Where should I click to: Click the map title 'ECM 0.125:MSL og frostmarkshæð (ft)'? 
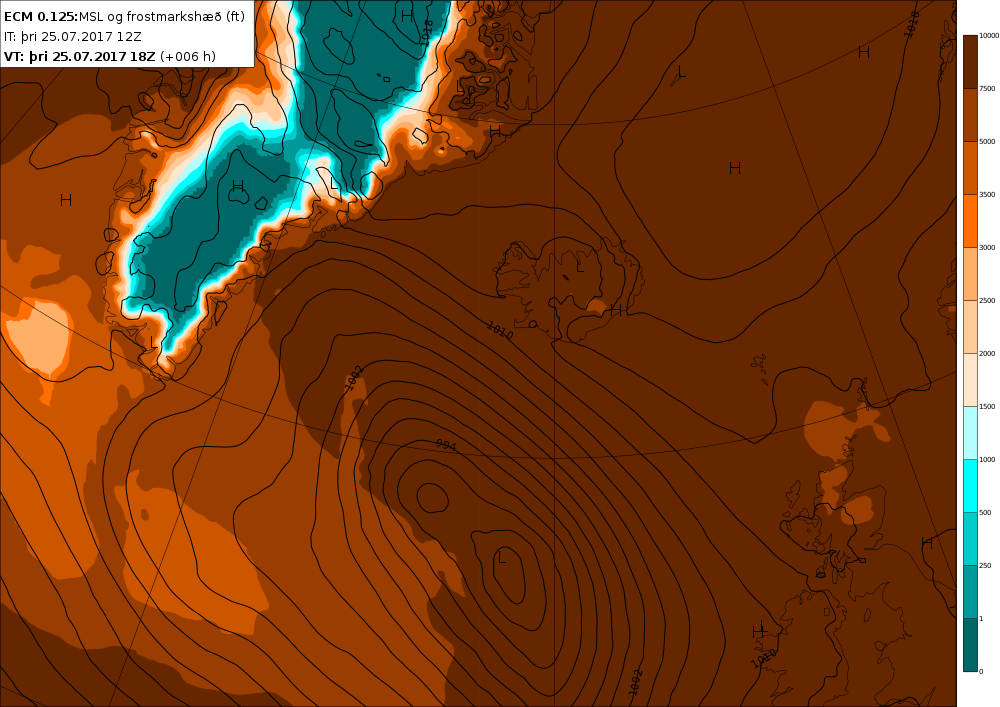tap(124, 16)
